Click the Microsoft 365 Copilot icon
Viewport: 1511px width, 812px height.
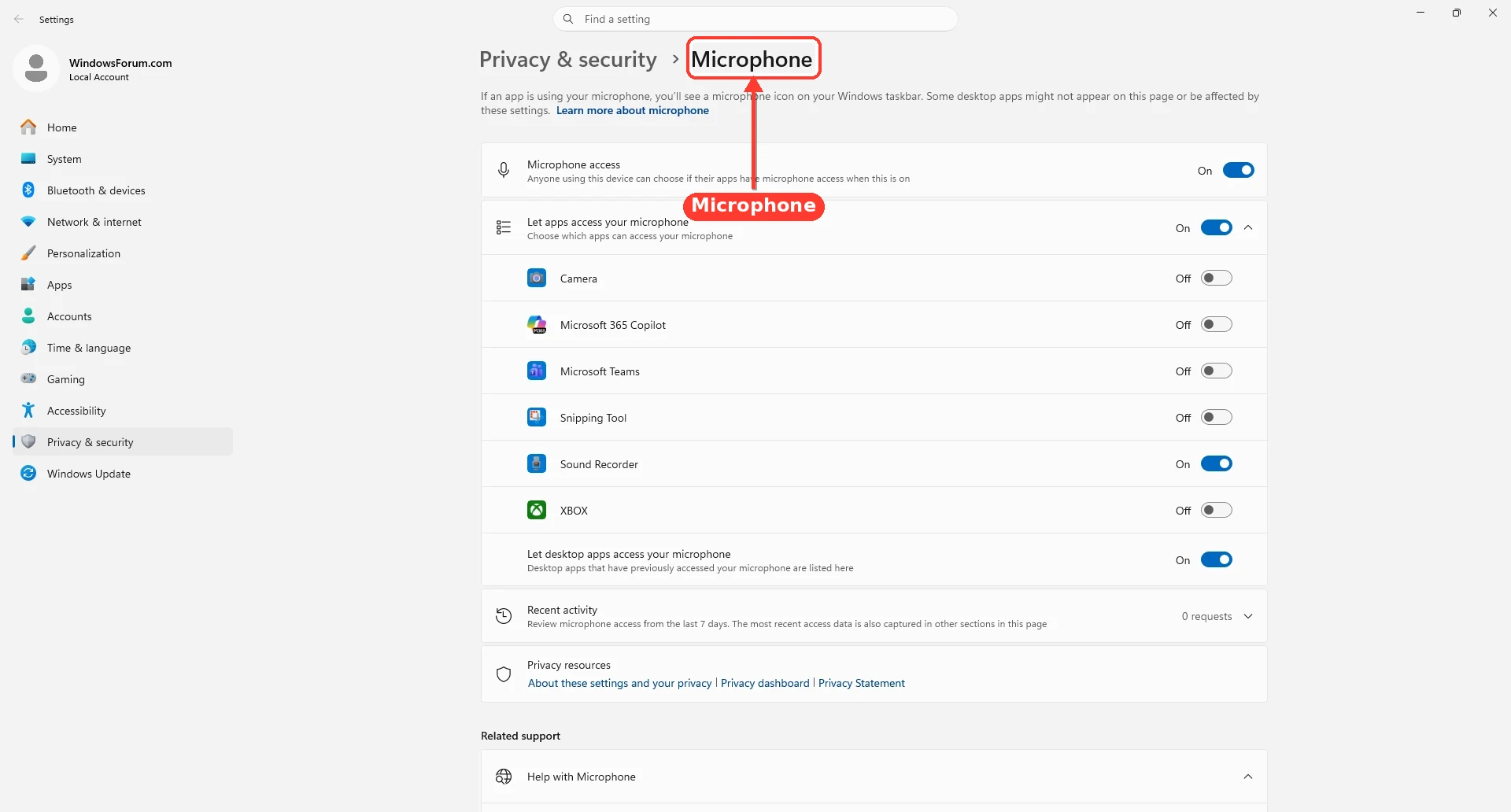537,324
